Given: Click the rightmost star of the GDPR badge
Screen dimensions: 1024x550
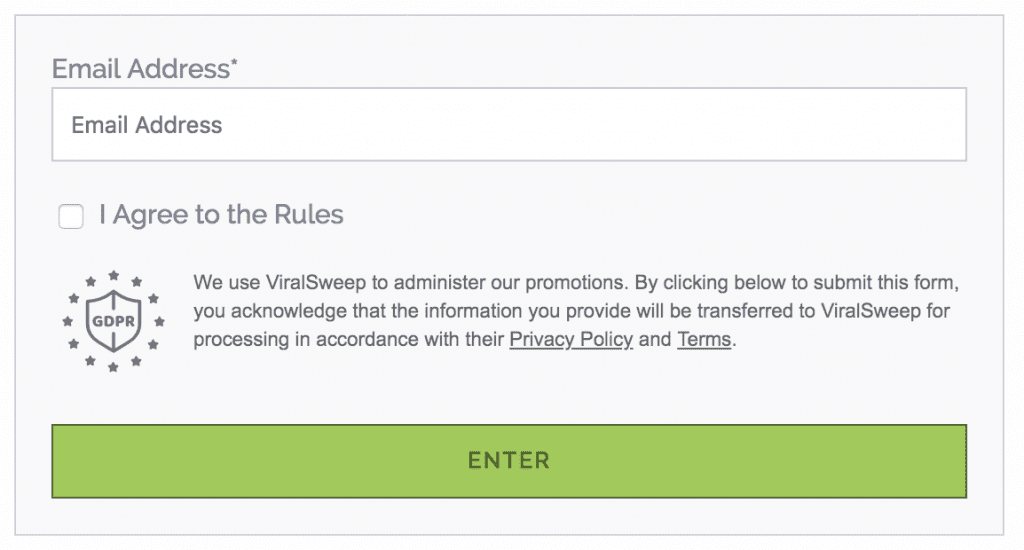Looking at the screenshot, I should 159,321.
